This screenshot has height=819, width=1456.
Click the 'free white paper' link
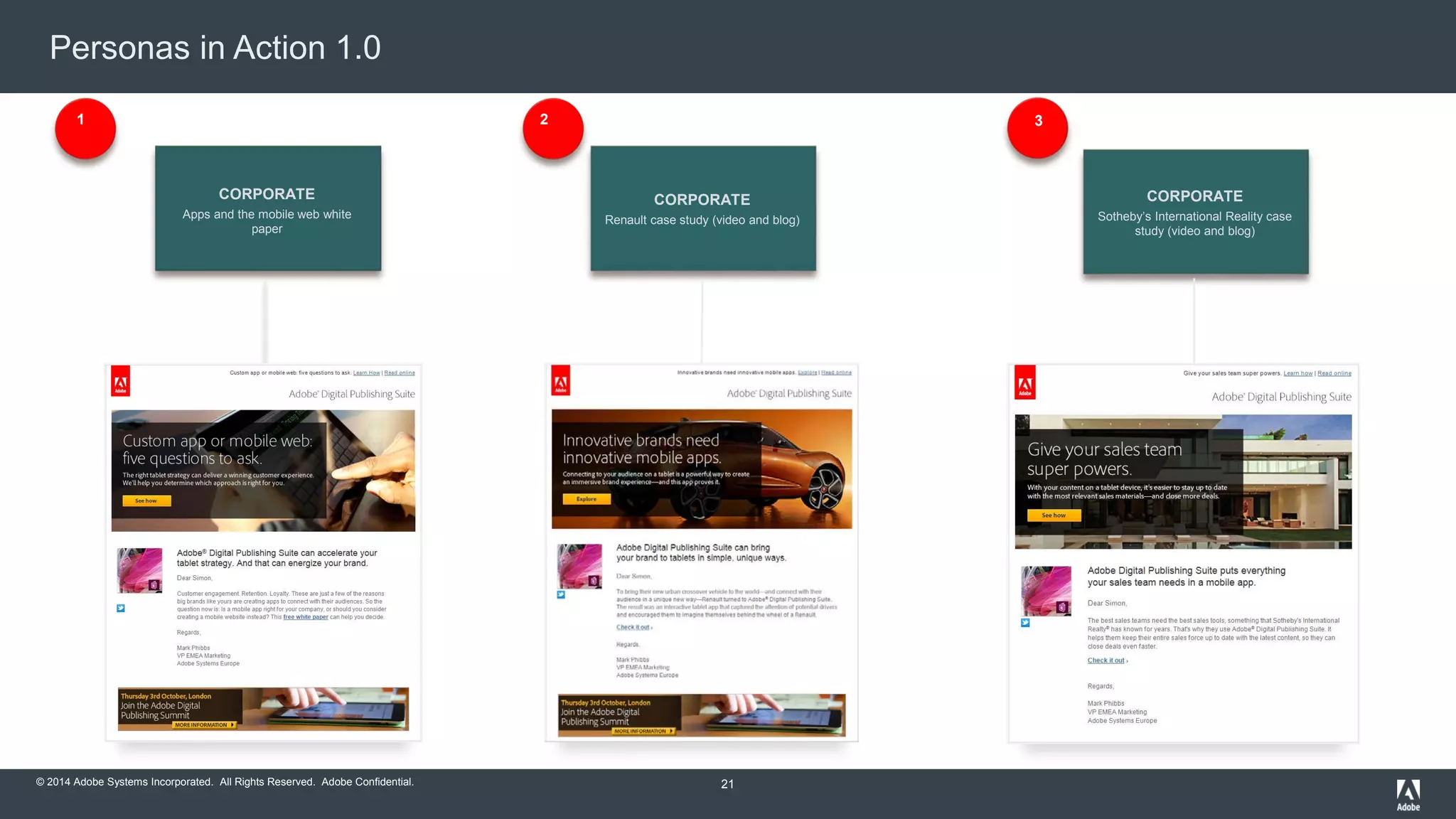click(x=306, y=617)
